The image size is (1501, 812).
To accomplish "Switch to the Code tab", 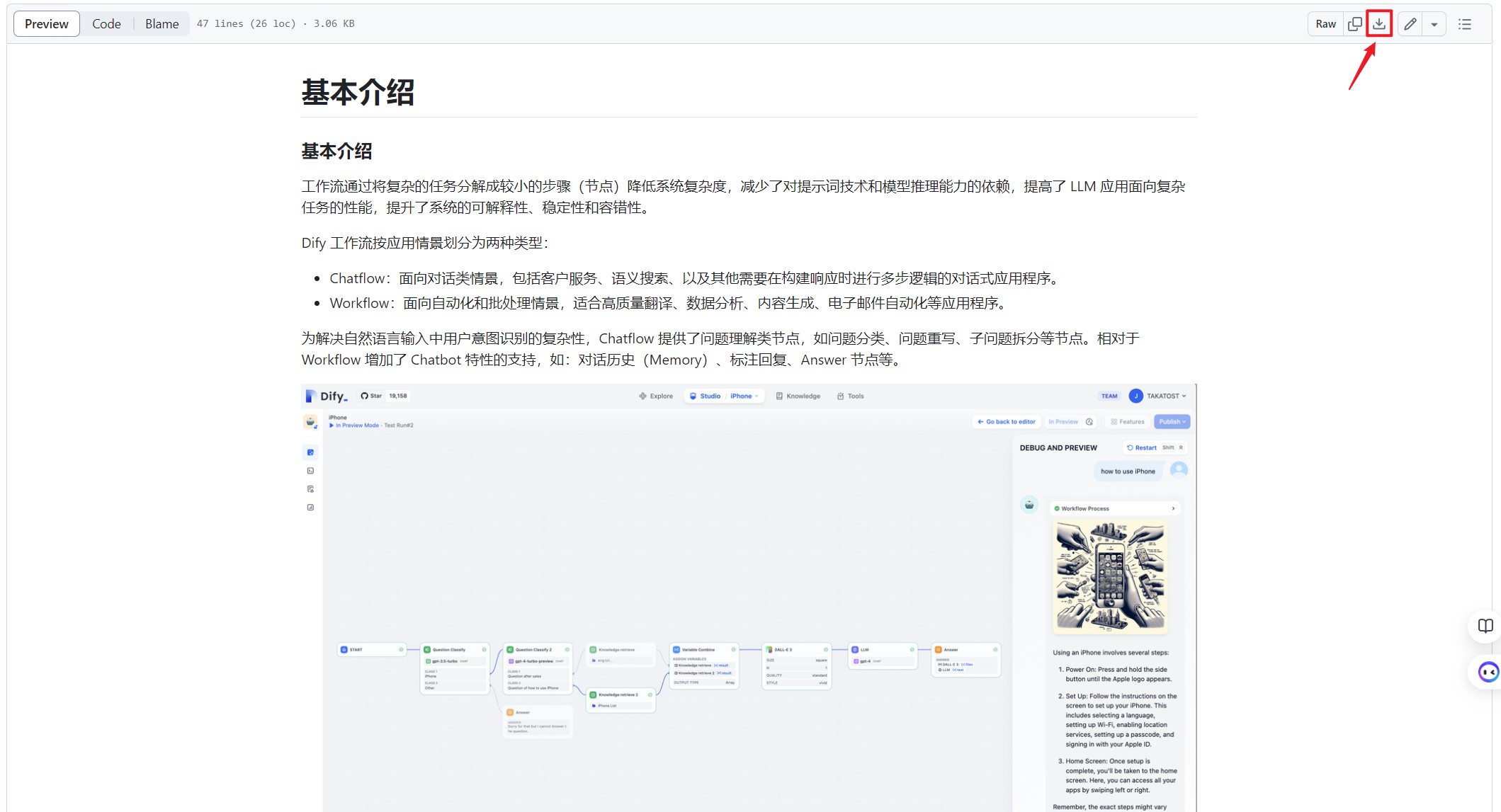I will click(106, 23).
